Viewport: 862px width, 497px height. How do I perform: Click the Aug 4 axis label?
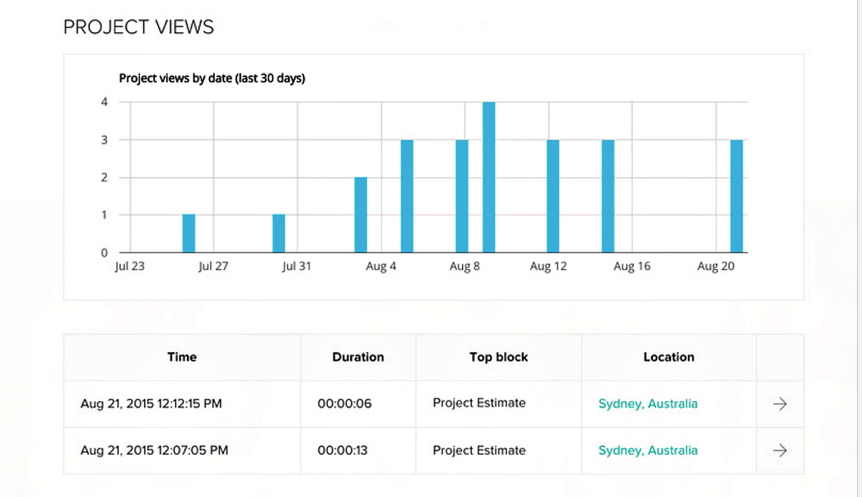[x=381, y=266]
